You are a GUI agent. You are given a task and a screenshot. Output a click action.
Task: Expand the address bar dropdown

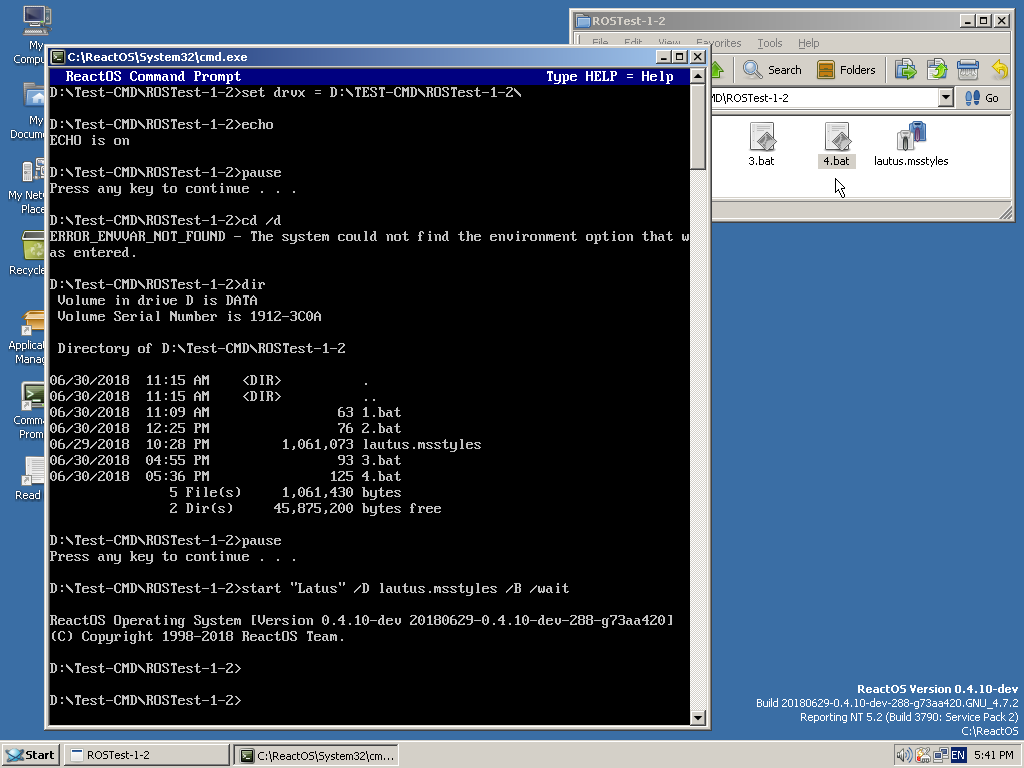(946, 98)
